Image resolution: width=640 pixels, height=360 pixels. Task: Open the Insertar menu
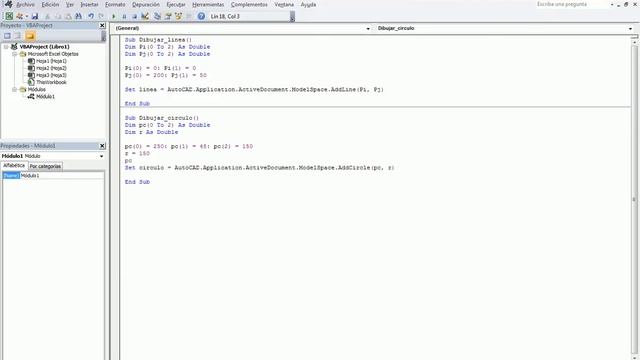click(89, 4)
